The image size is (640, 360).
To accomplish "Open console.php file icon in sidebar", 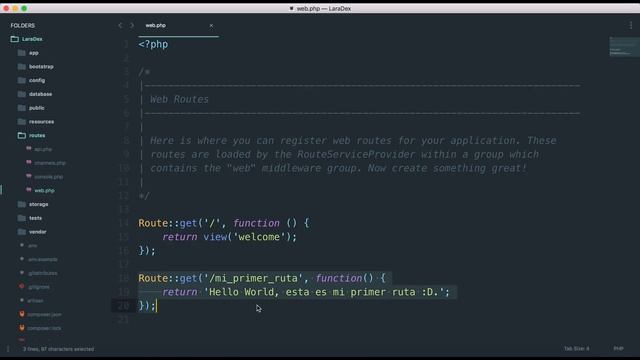I will (x=29, y=176).
